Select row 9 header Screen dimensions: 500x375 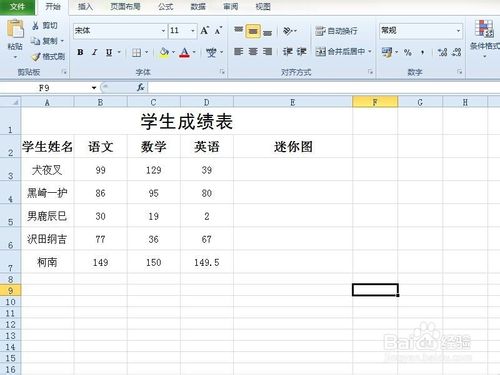pos(10,290)
